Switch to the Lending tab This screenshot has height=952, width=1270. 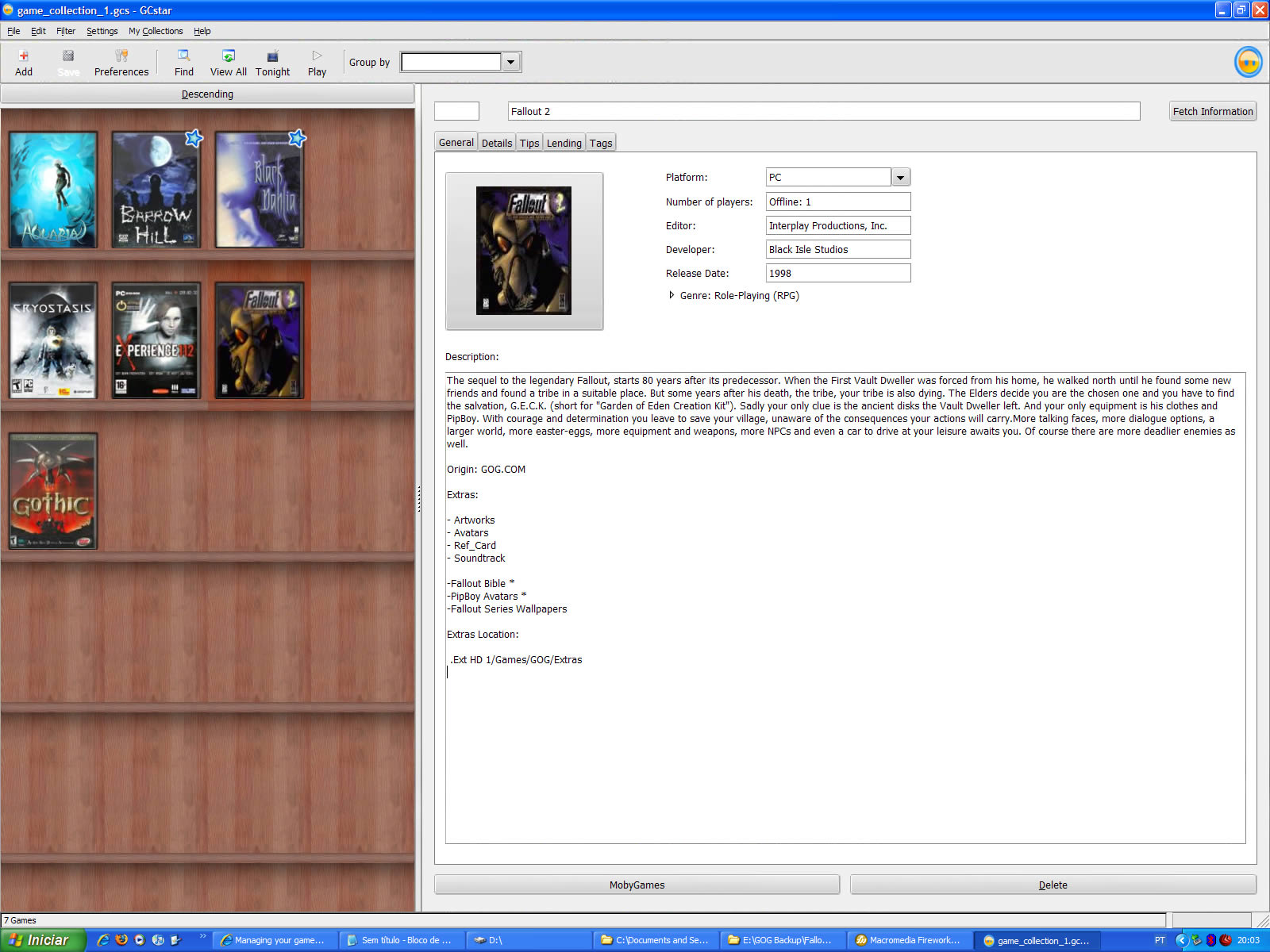[x=564, y=143]
